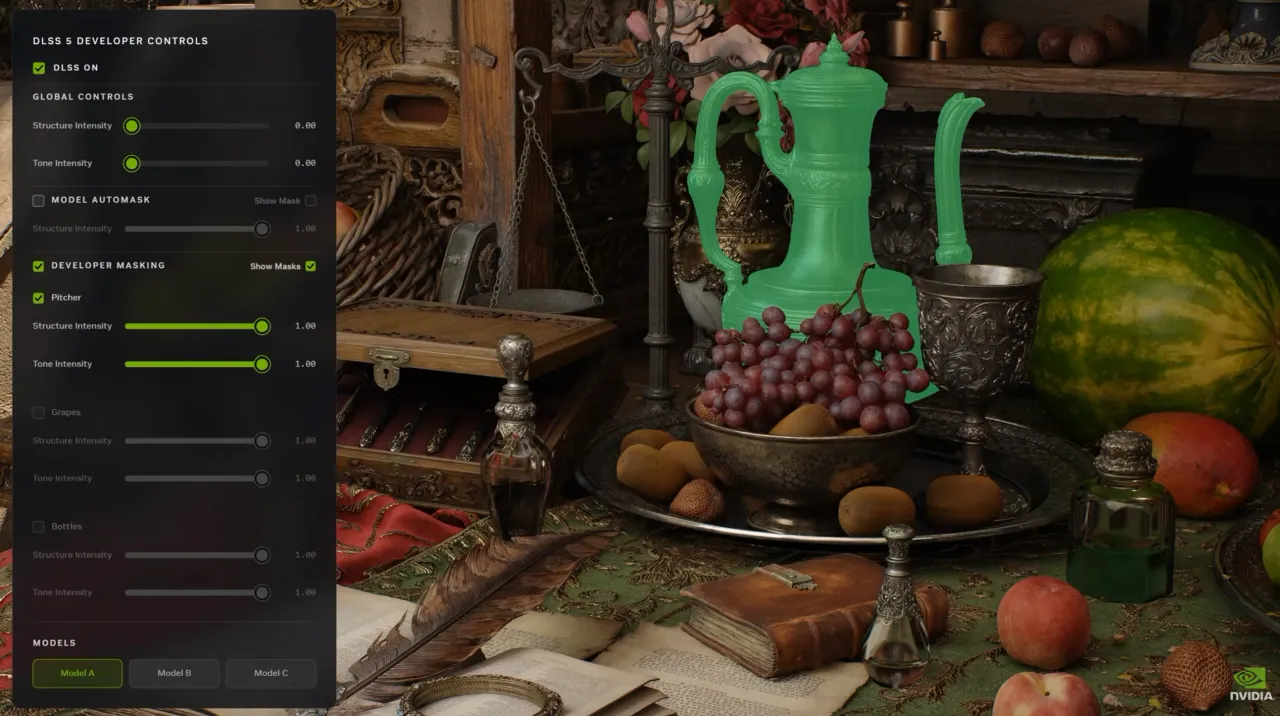Disable the Developer Masking checkbox
The image size is (1280, 716).
[39, 266]
